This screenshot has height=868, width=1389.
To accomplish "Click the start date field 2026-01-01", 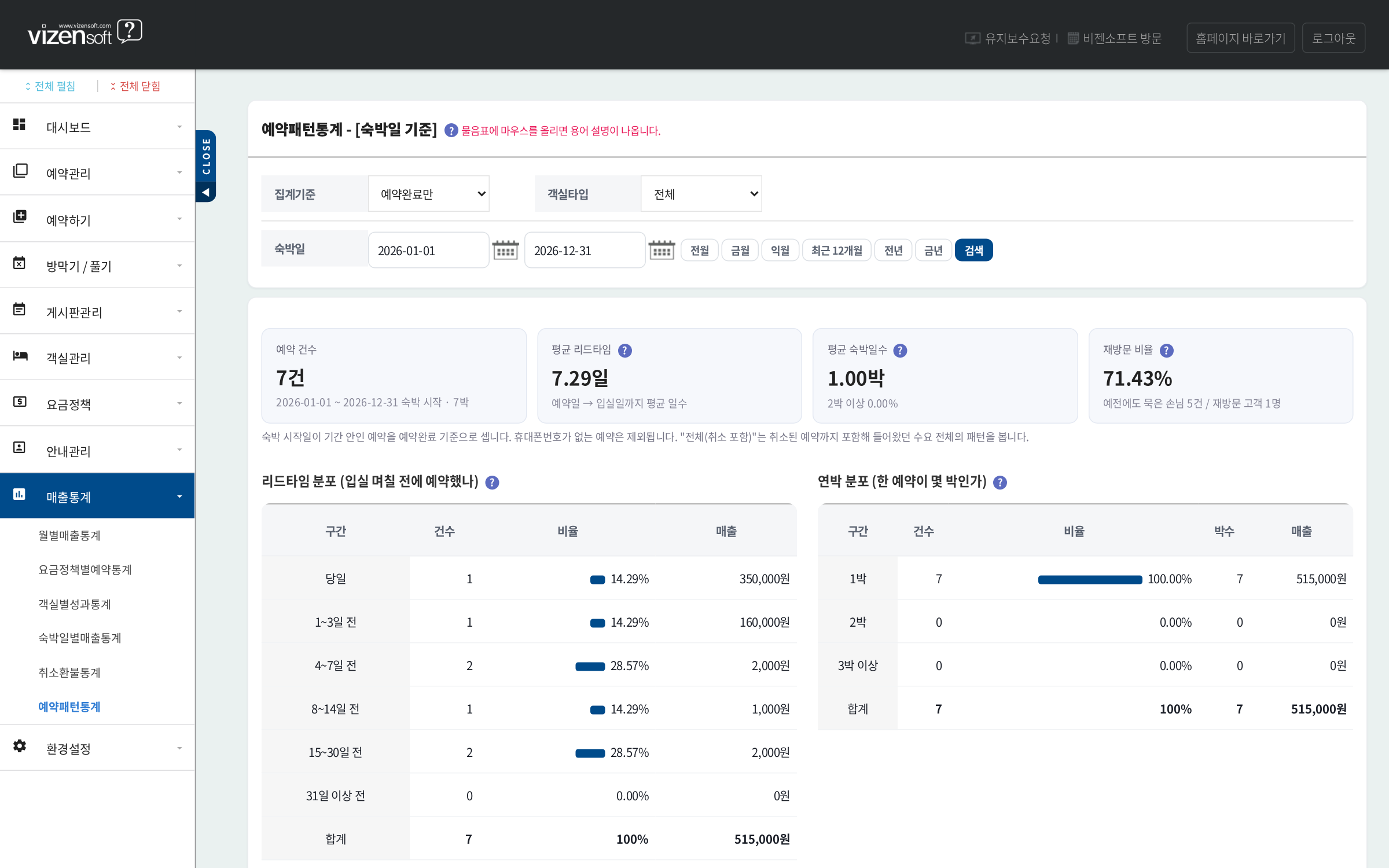I will (x=428, y=250).
